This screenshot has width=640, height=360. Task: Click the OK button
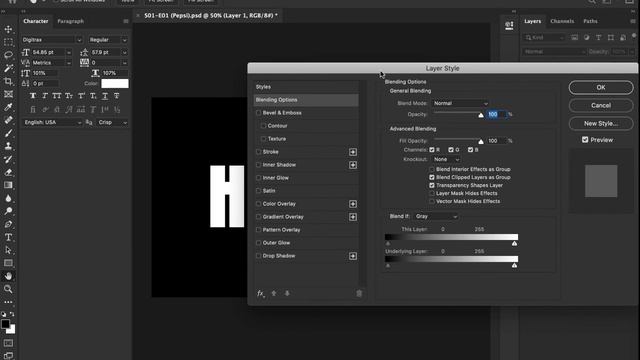(601, 87)
